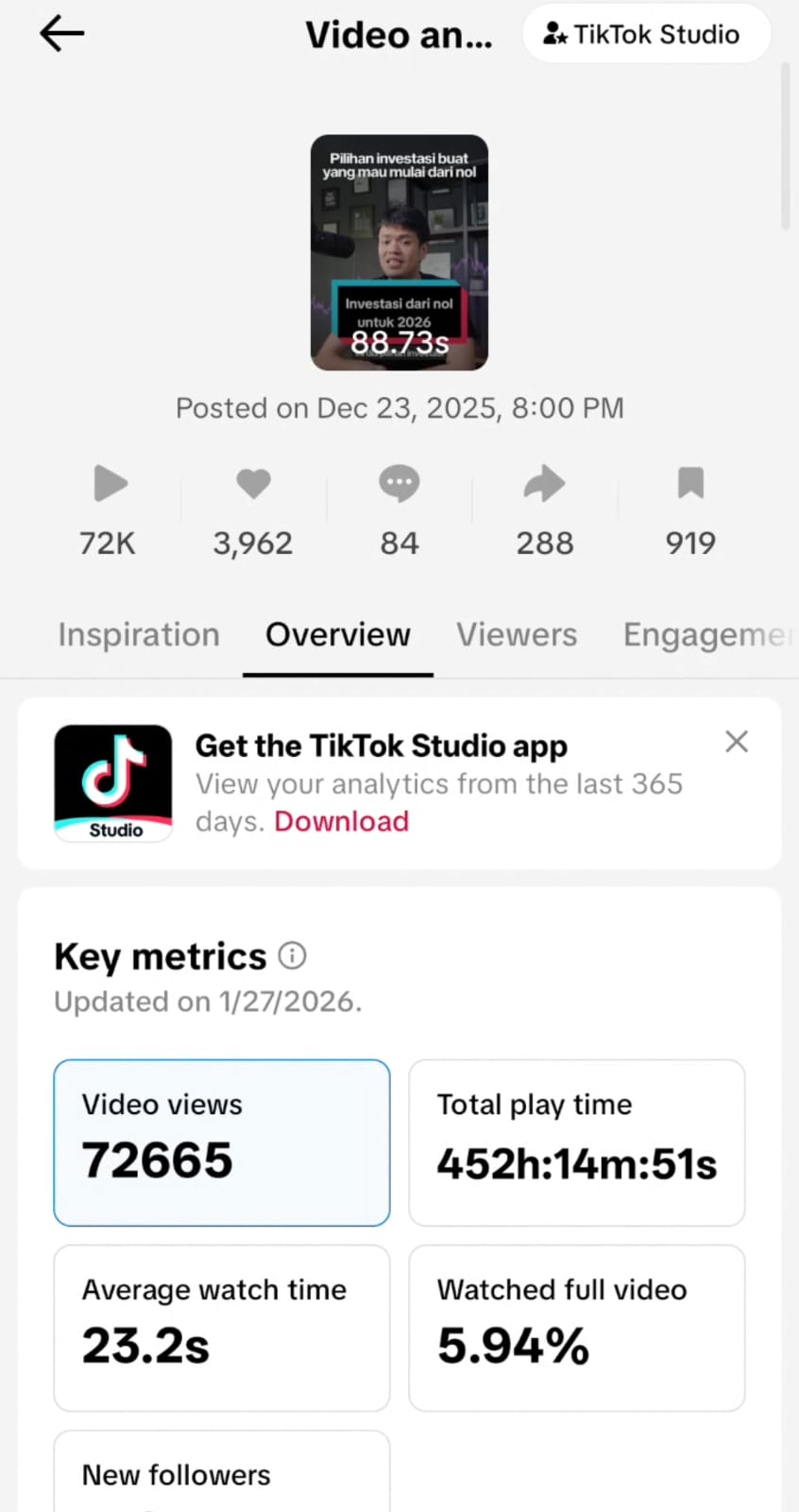Tap the share arrow icon

[x=544, y=484]
